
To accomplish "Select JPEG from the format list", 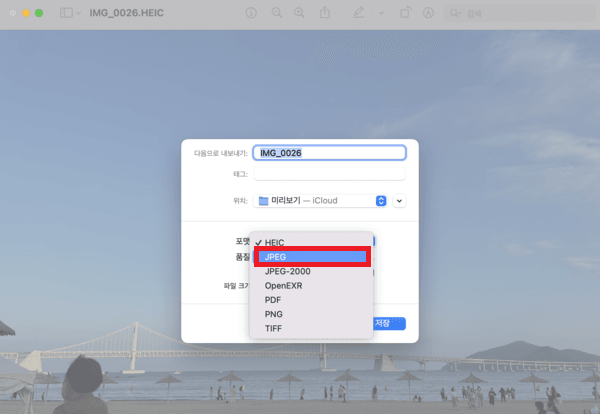I will point(311,257).
